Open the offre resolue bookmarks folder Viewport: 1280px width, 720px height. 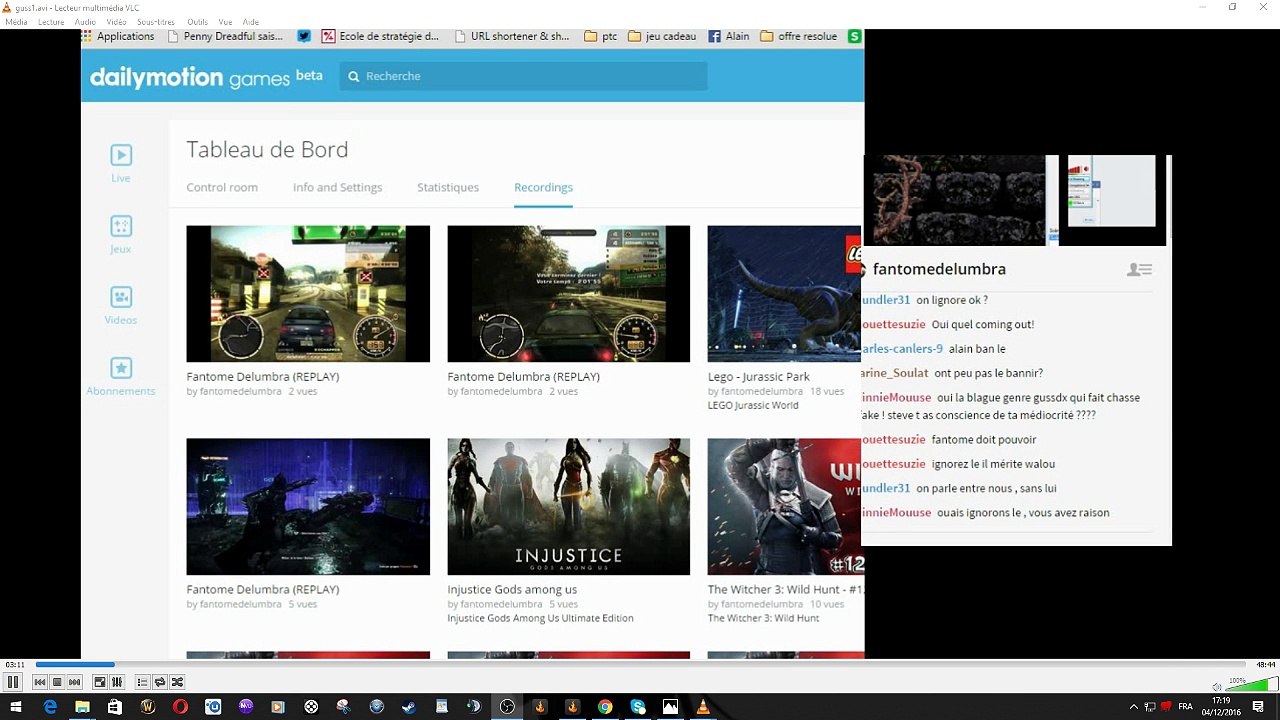click(799, 36)
